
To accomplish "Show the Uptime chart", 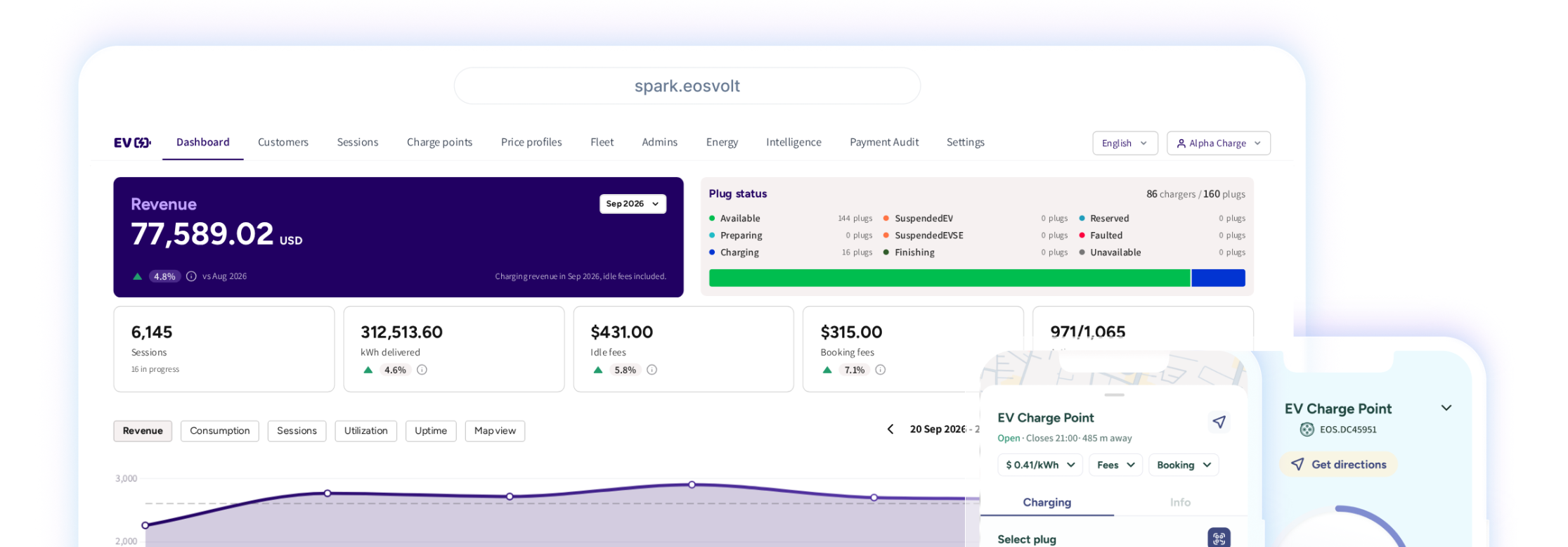I will pyautogui.click(x=431, y=431).
